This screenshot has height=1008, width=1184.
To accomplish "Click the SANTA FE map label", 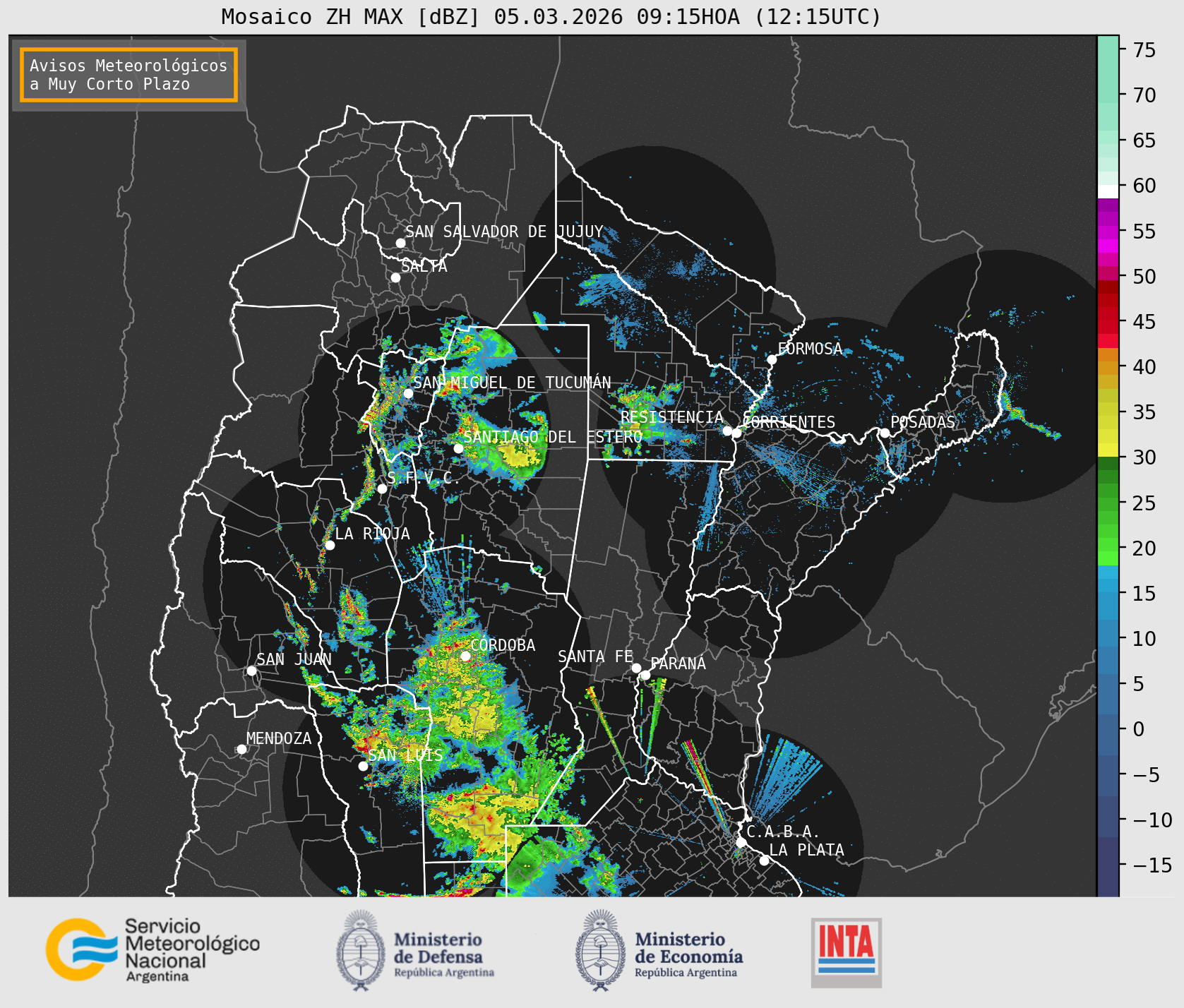I will (595, 656).
